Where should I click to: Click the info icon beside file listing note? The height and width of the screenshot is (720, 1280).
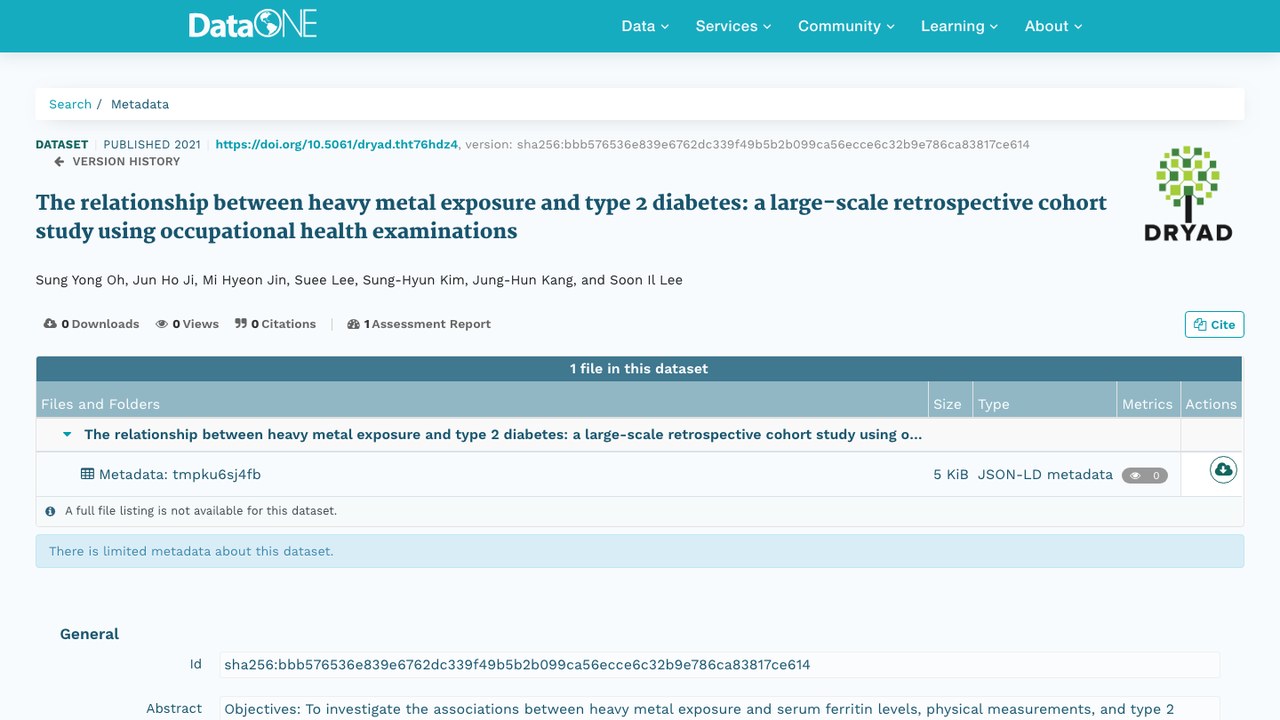coord(51,511)
